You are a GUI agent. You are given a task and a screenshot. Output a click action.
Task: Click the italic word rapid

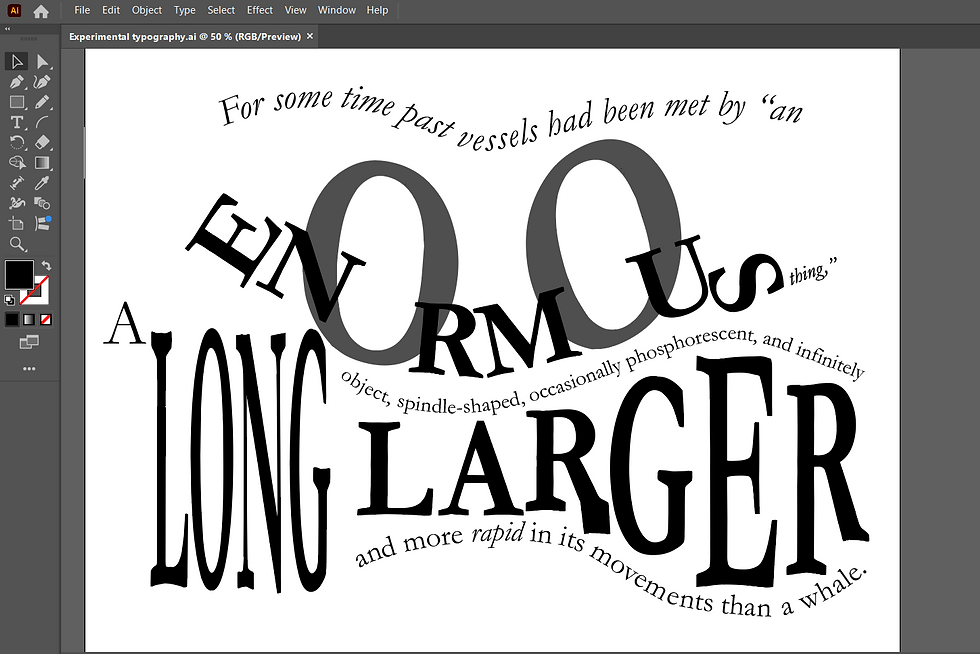click(x=498, y=535)
